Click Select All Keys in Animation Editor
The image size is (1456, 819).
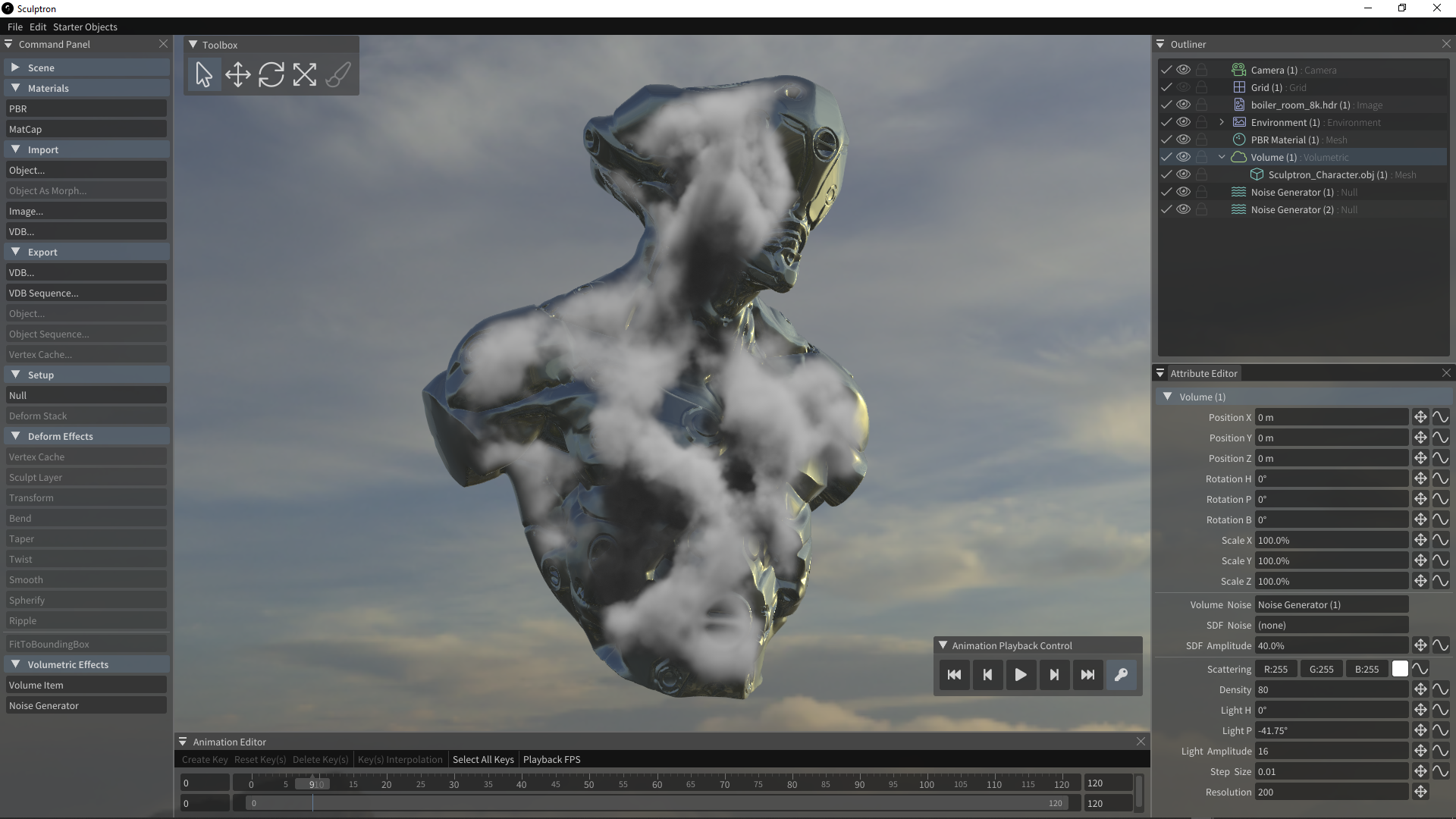click(x=483, y=759)
